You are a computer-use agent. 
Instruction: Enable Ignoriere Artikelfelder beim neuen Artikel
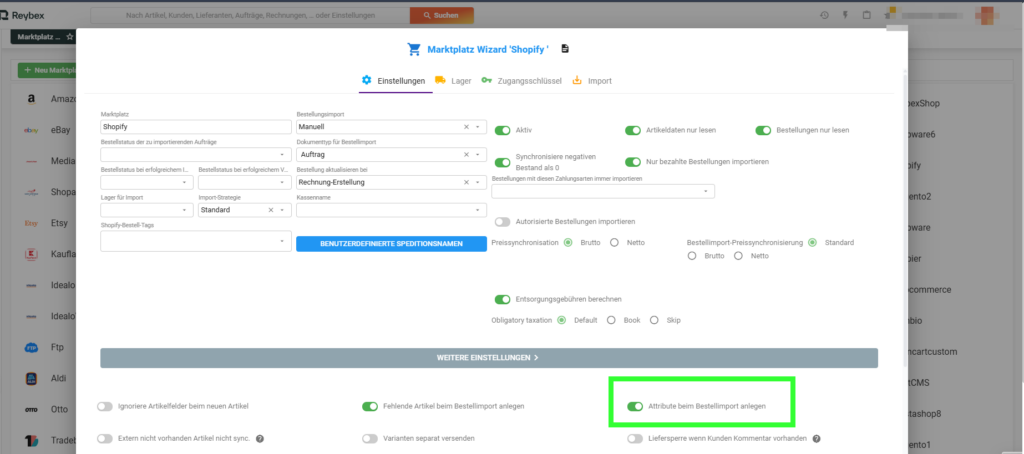point(104,406)
